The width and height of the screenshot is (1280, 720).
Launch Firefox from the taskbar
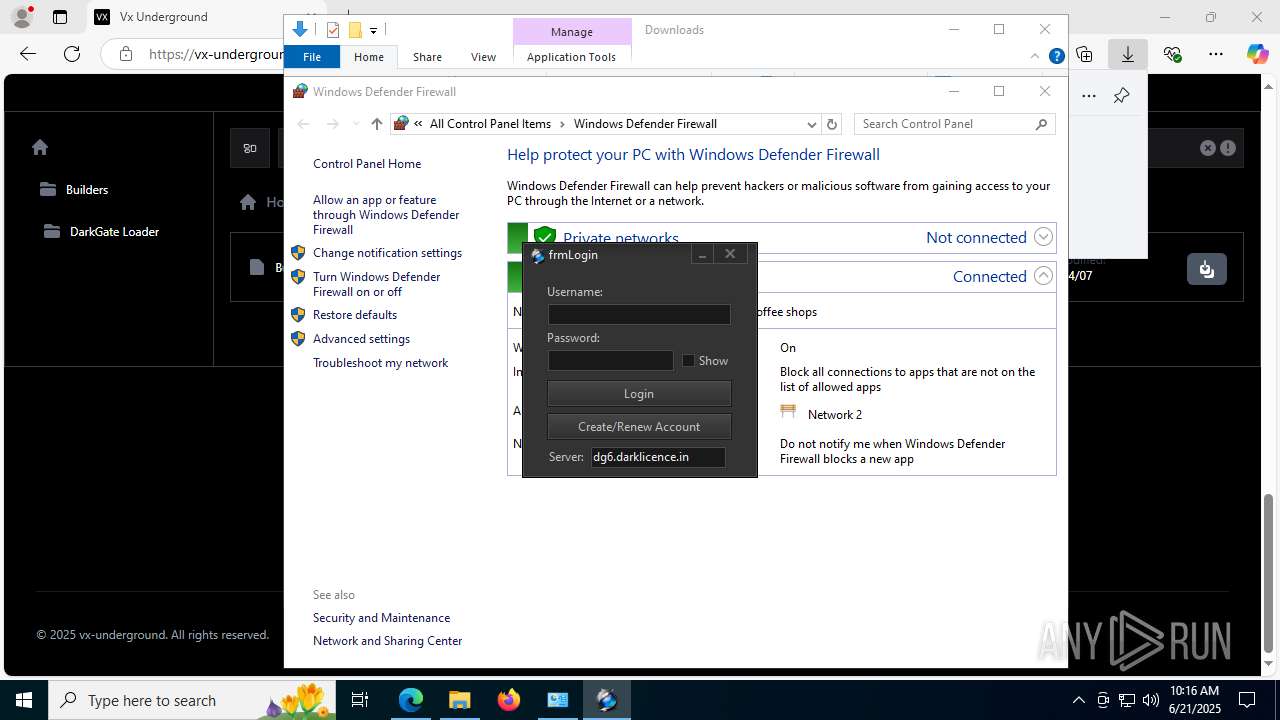[x=509, y=700]
